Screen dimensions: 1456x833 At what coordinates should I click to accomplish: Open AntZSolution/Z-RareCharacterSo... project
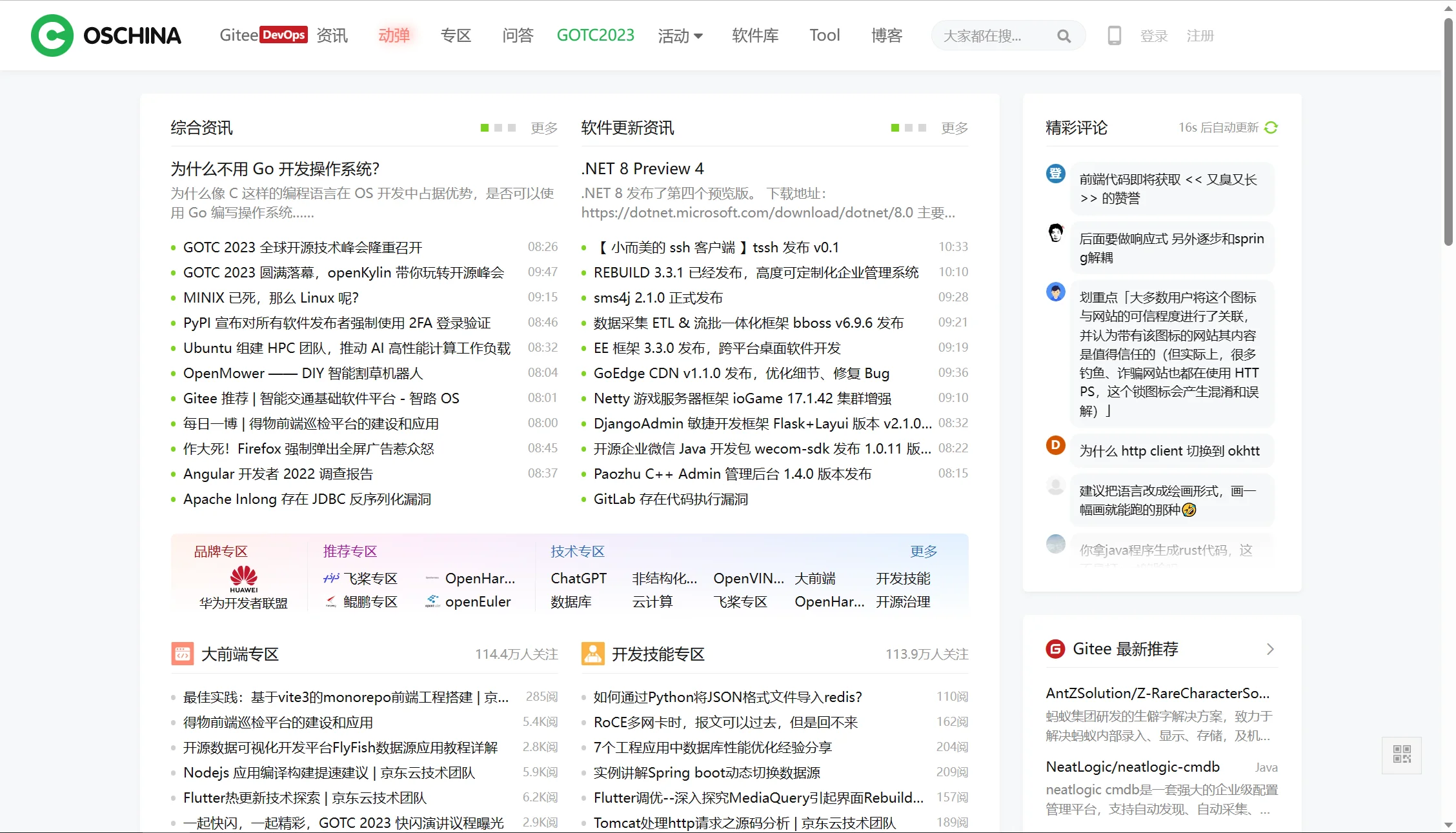click(x=1158, y=693)
